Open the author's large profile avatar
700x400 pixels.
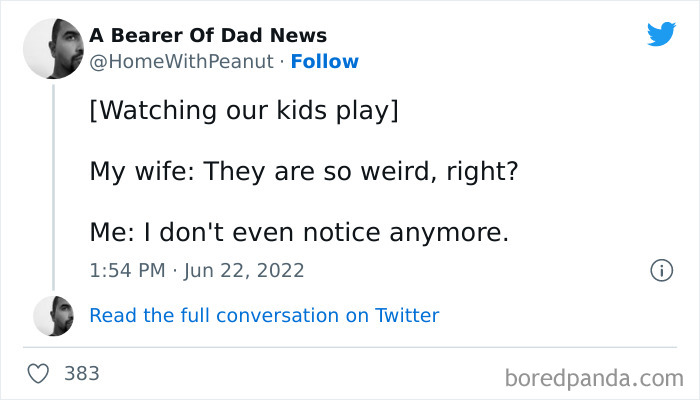(x=53, y=48)
